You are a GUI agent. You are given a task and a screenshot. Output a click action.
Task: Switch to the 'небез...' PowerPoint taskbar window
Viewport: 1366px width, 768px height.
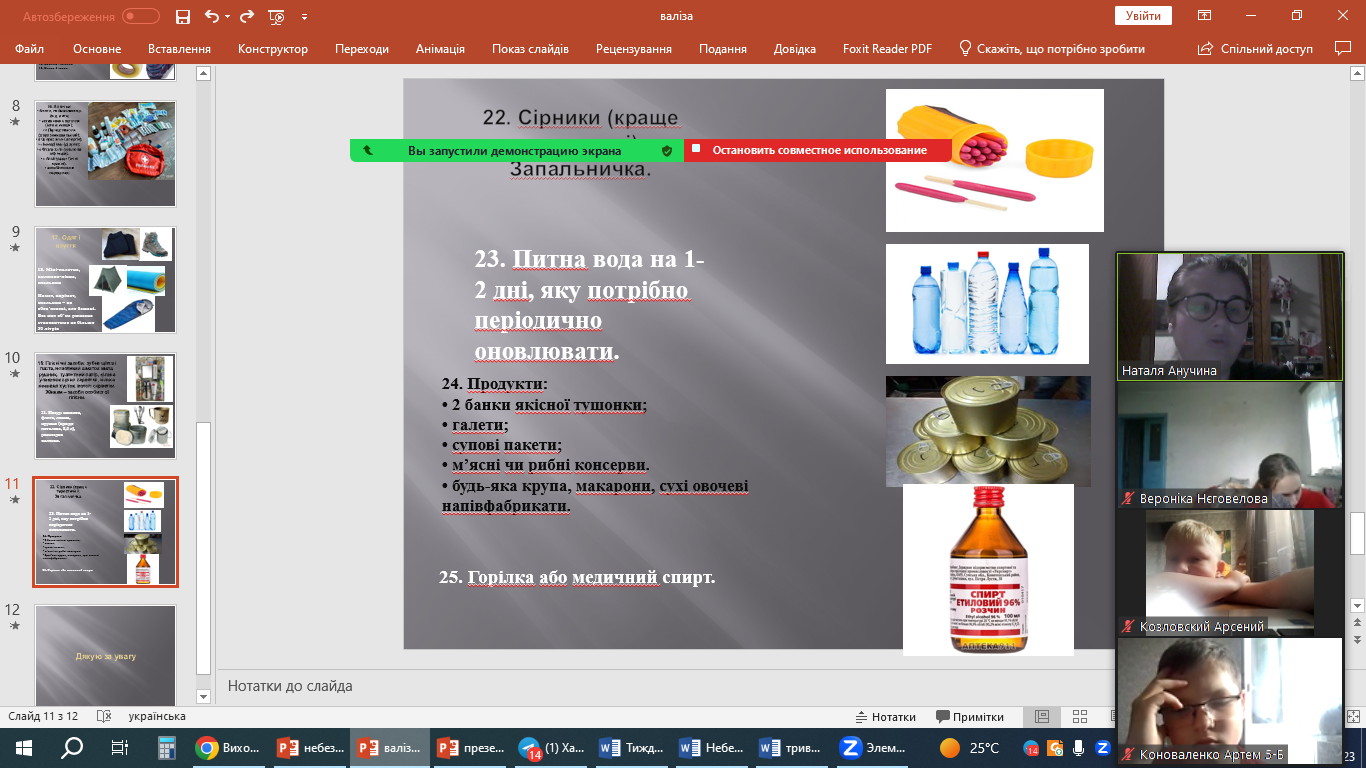pos(309,747)
